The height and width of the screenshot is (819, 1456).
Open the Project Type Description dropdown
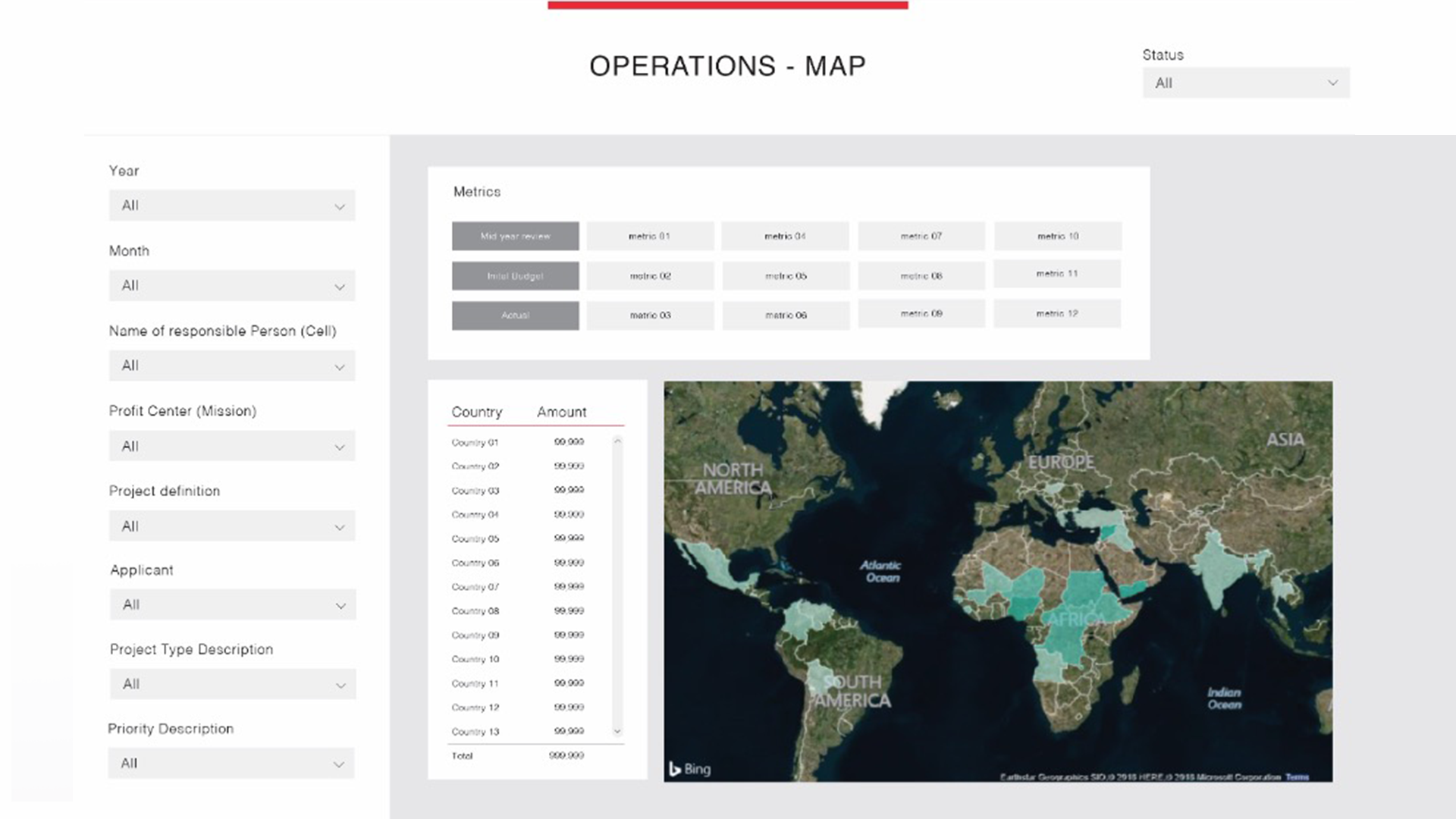point(233,683)
